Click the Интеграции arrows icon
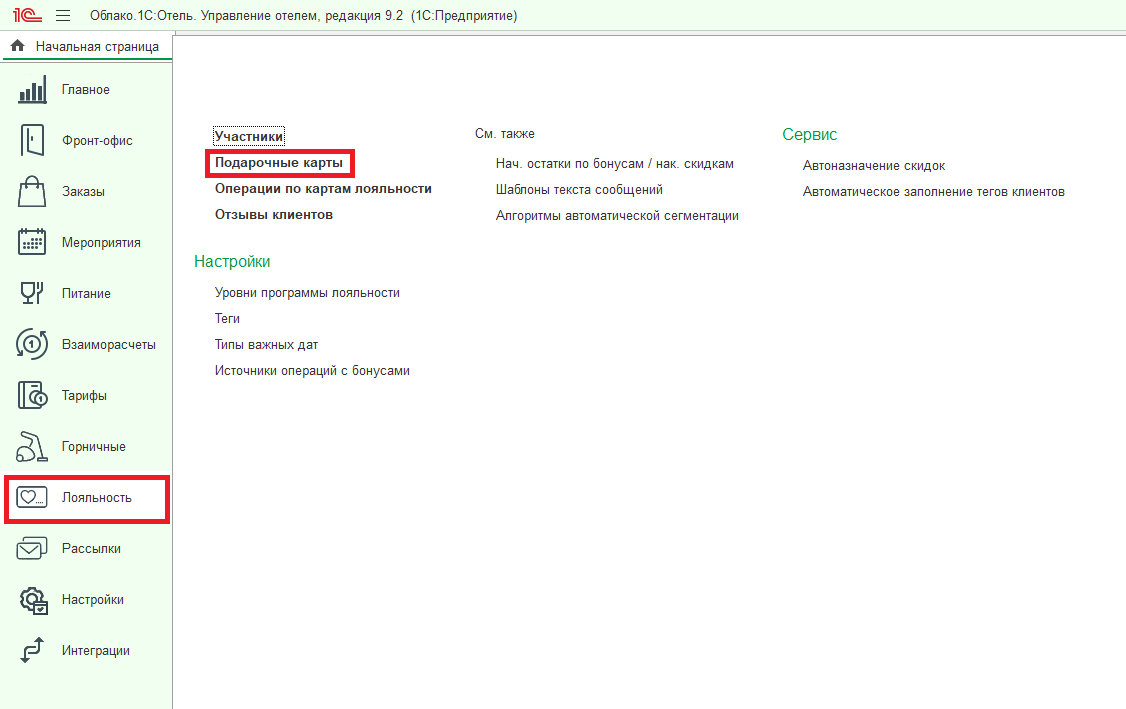 (32, 650)
